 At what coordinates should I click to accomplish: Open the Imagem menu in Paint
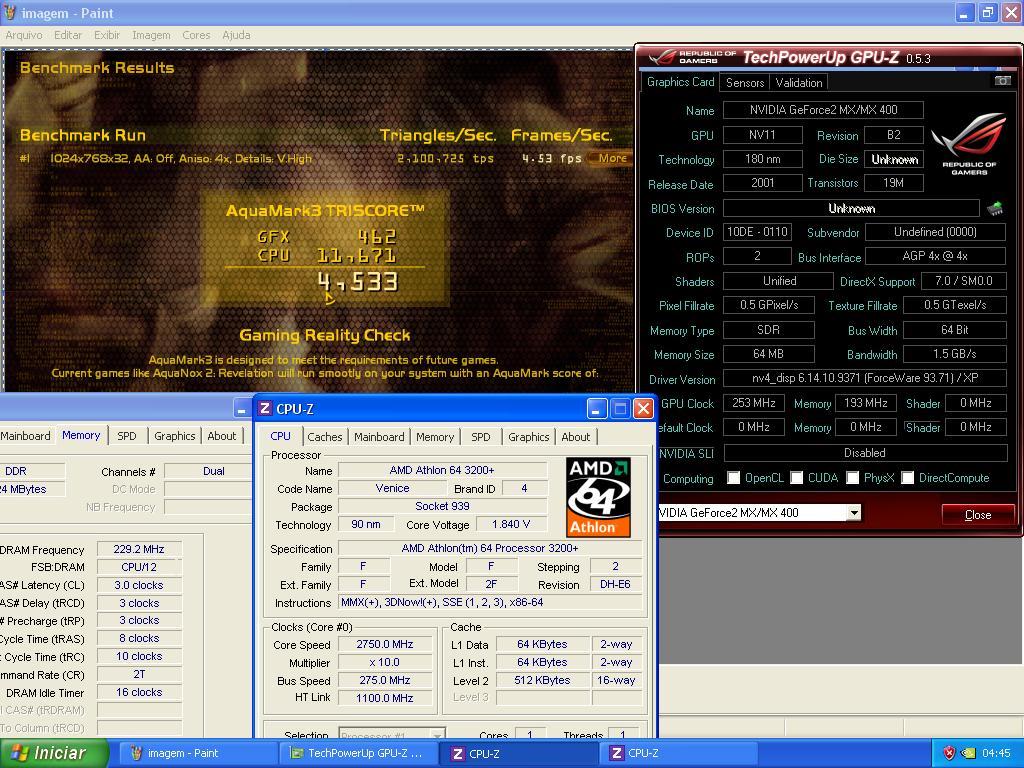point(151,35)
